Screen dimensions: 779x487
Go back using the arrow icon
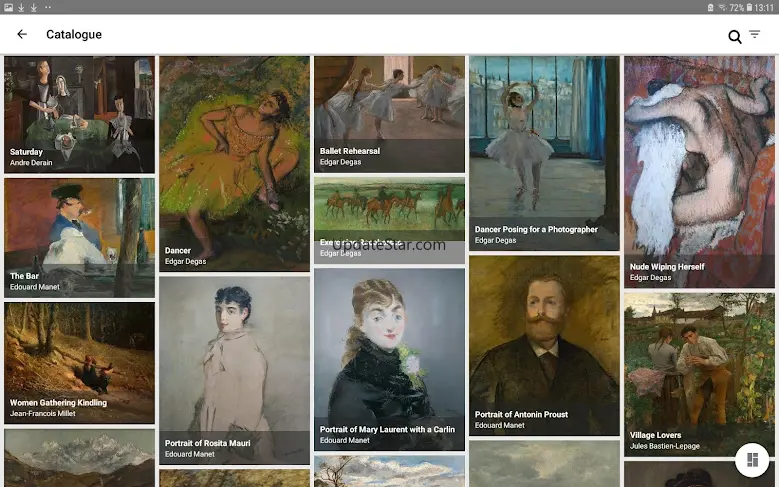pos(22,34)
